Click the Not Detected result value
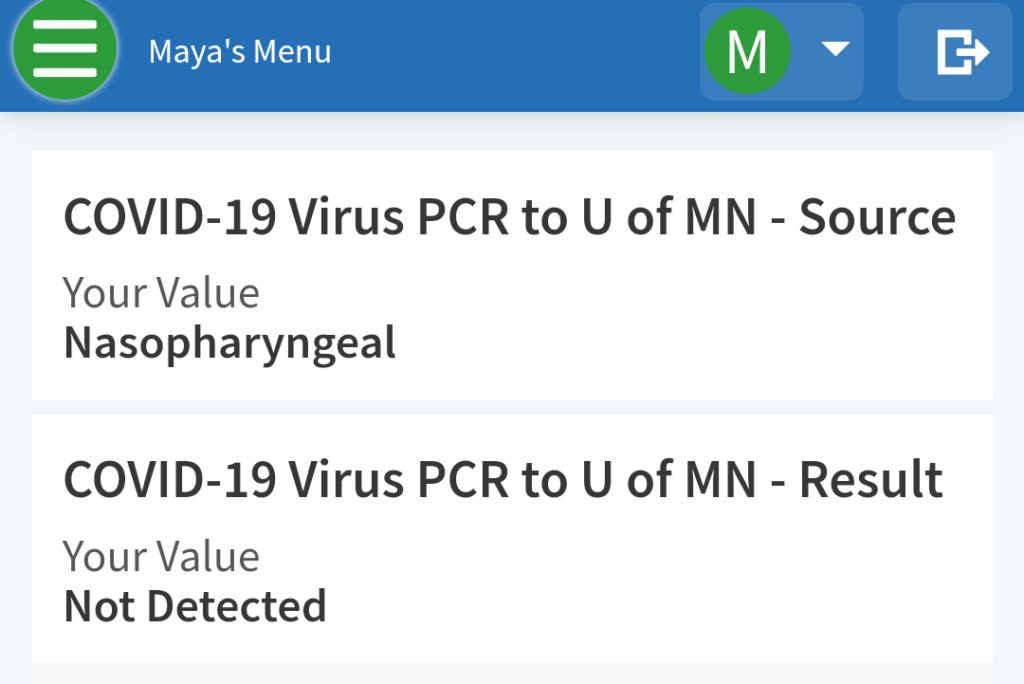 (x=195, y=606)
